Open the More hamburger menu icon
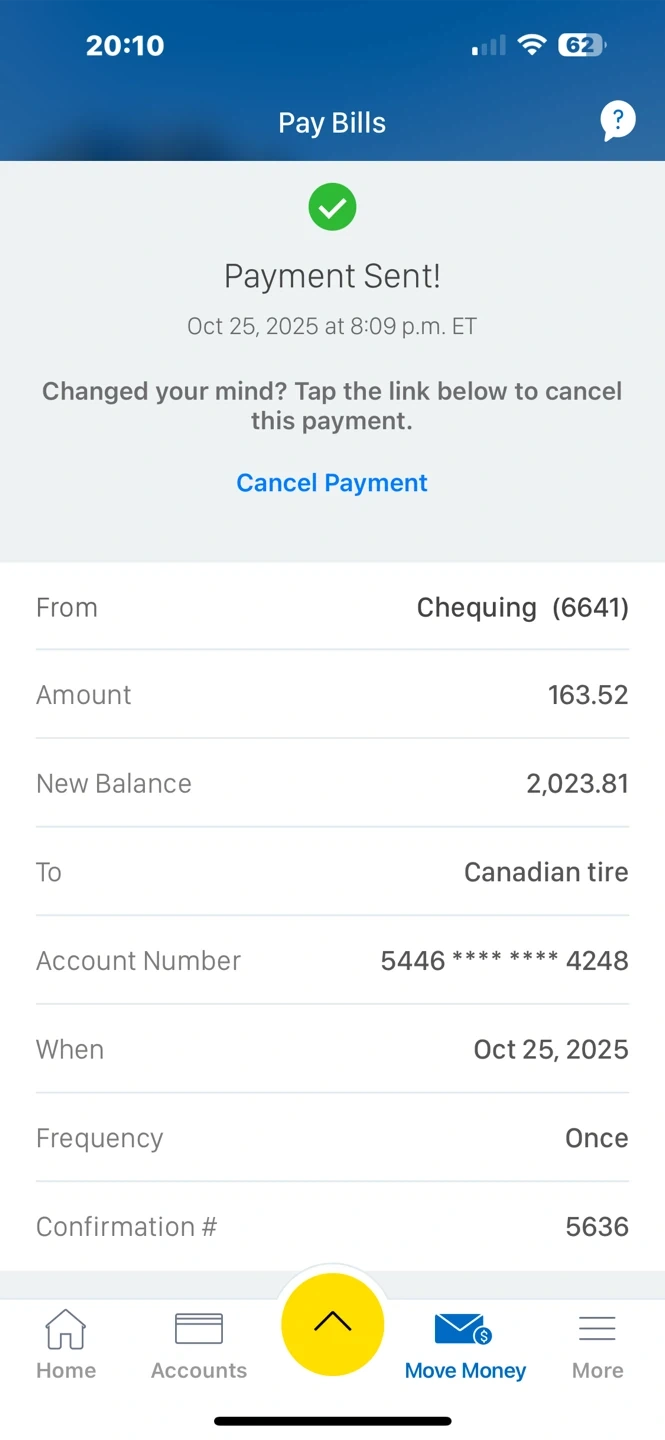 click(x=597, y=1328)
